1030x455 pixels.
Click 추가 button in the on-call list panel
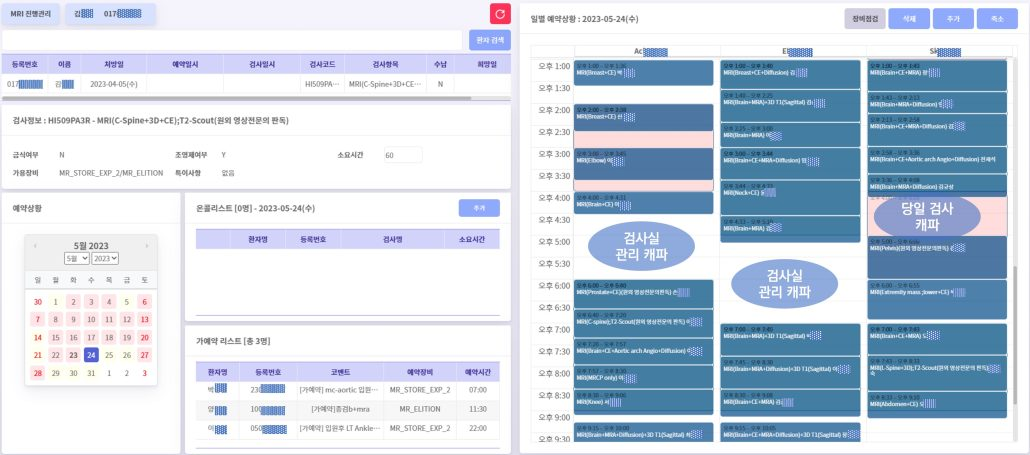pos(479,208)
